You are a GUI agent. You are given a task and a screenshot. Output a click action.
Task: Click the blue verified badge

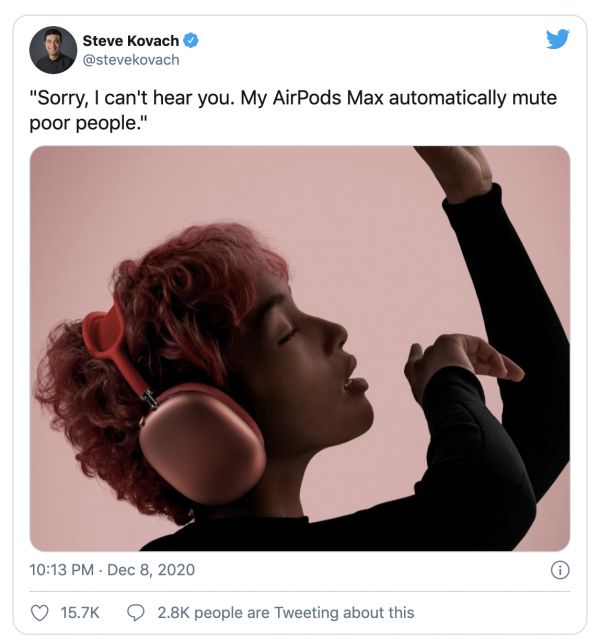[192, 41]
